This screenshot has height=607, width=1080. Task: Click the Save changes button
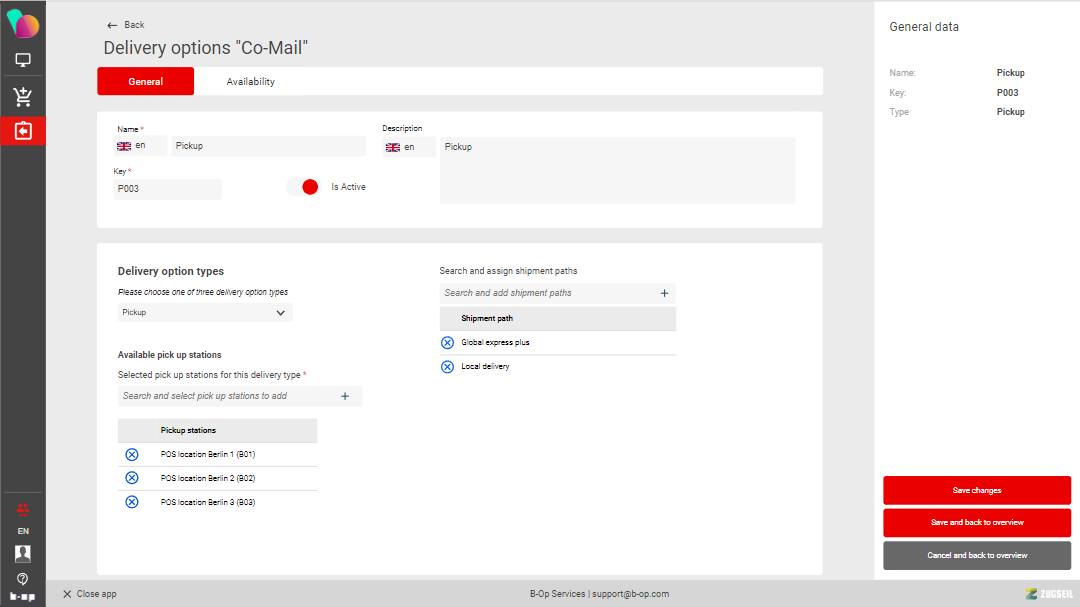[x=976, y=490]
